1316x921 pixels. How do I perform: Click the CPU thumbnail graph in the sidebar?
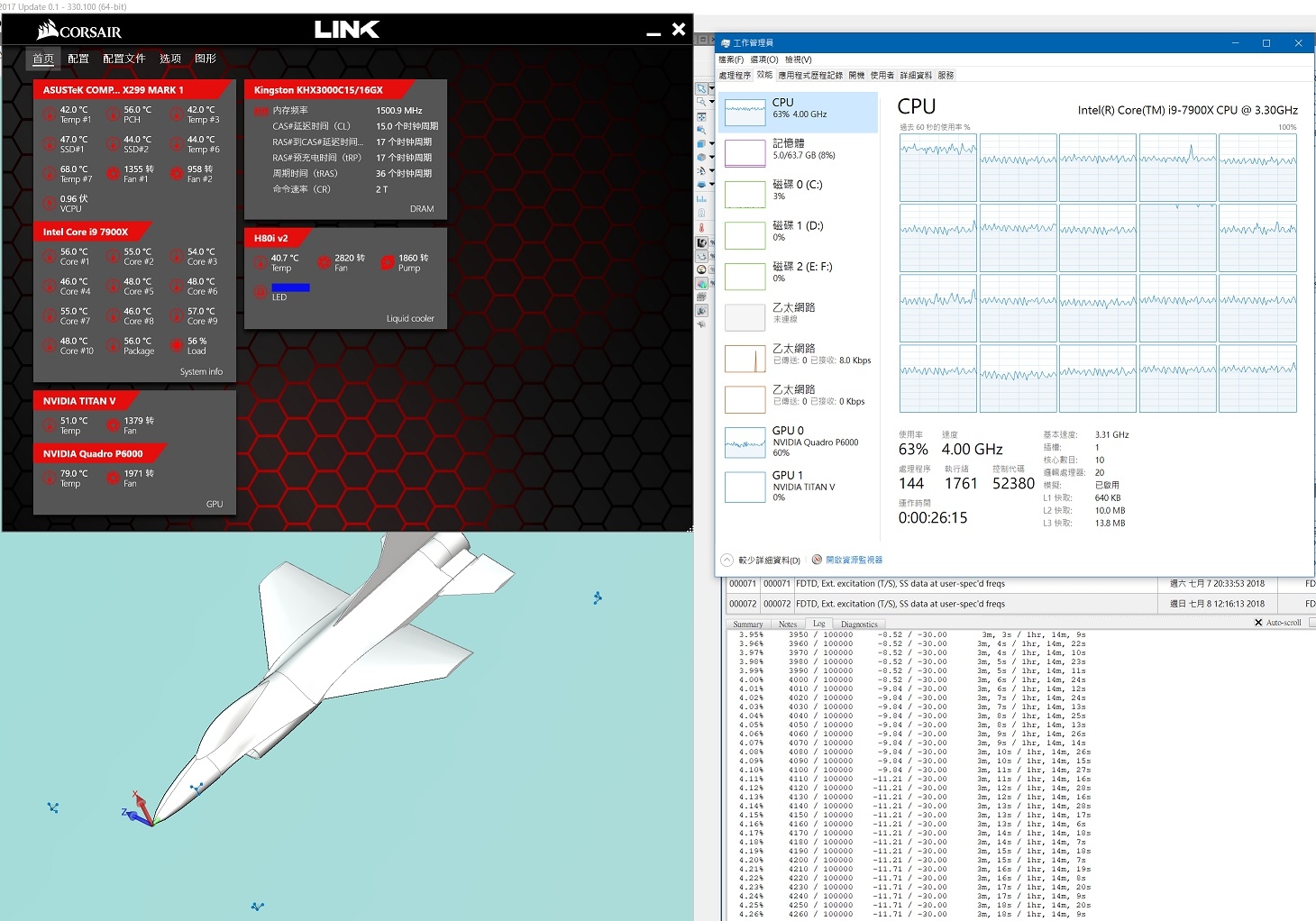745,112
